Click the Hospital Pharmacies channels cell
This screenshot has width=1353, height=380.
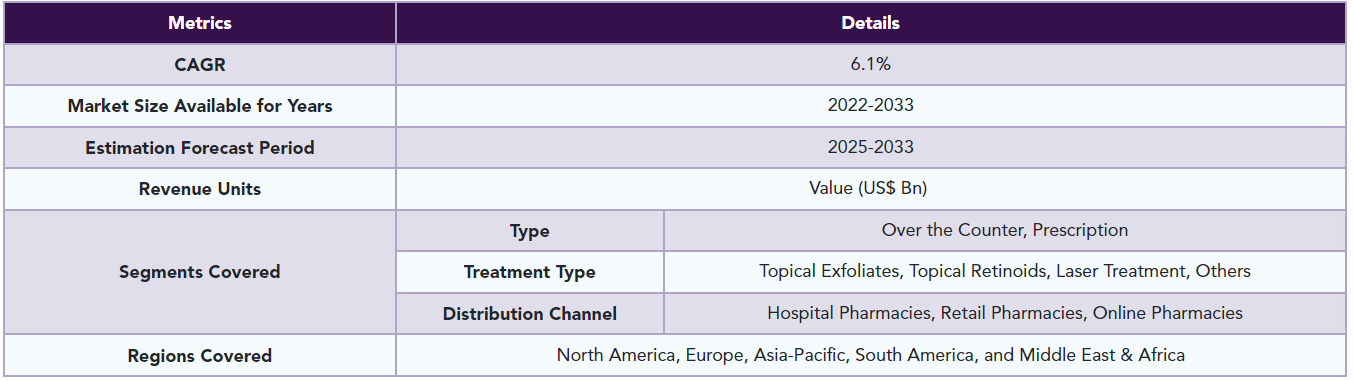(x=1005, y=314)
